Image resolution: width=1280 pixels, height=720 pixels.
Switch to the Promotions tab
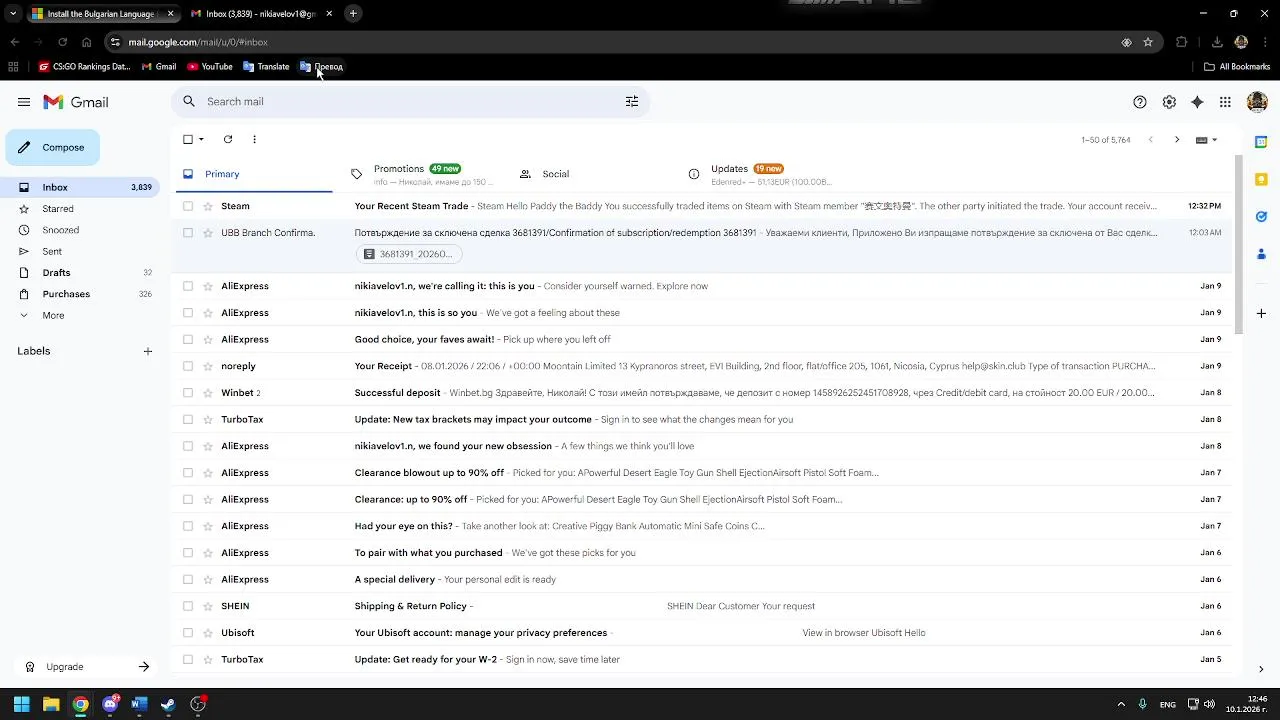click(421, 174)
